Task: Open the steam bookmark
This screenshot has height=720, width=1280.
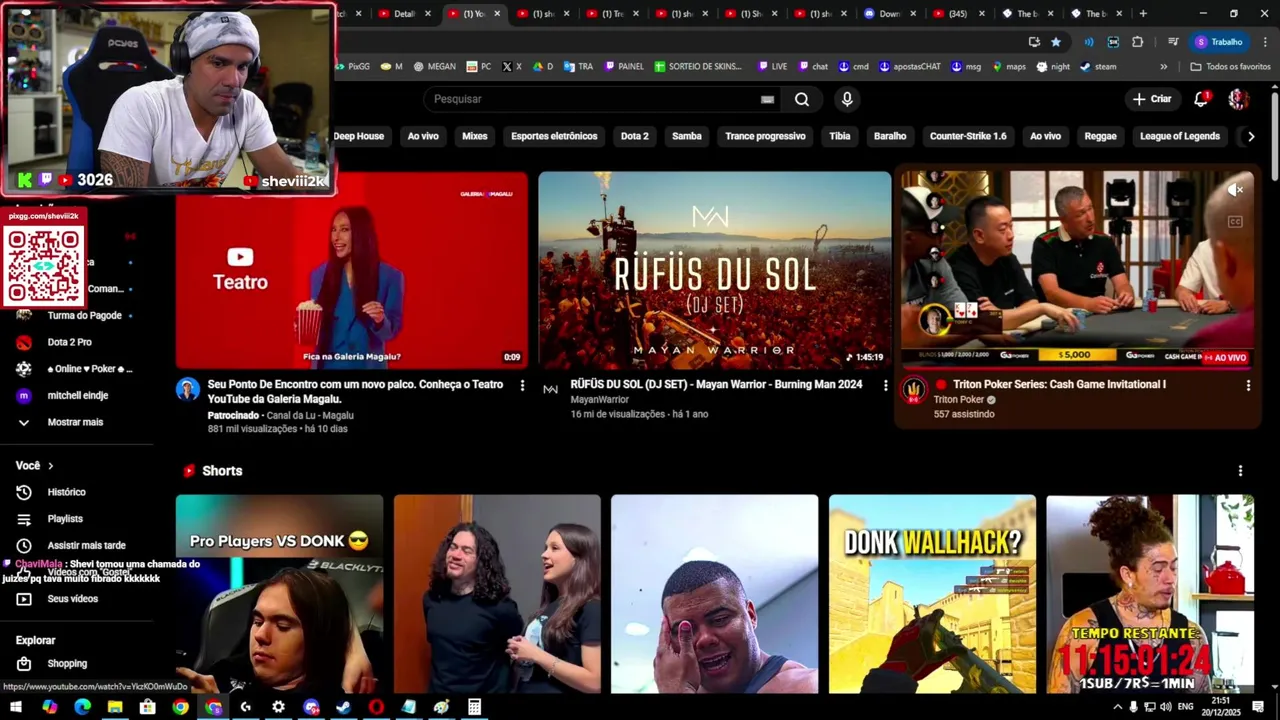Action: coord(1097,67)
